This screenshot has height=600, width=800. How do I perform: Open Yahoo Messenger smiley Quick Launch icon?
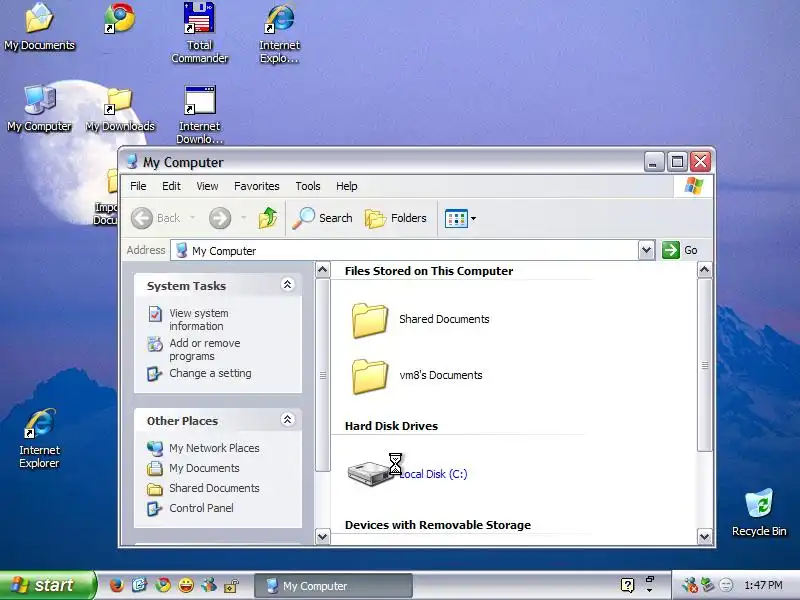[186, 585]
